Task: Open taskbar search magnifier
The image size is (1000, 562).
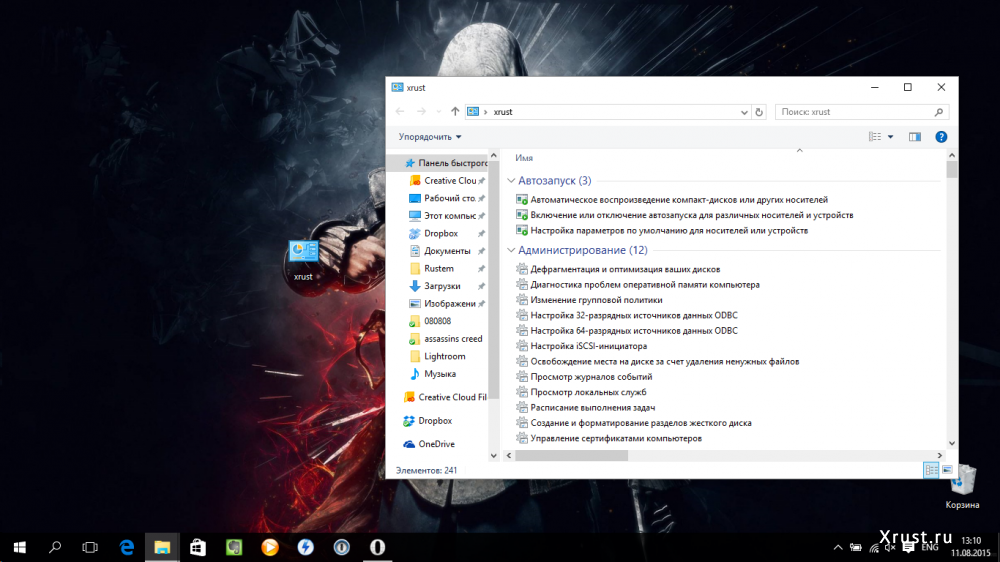Action: click(x=55, y=547)
